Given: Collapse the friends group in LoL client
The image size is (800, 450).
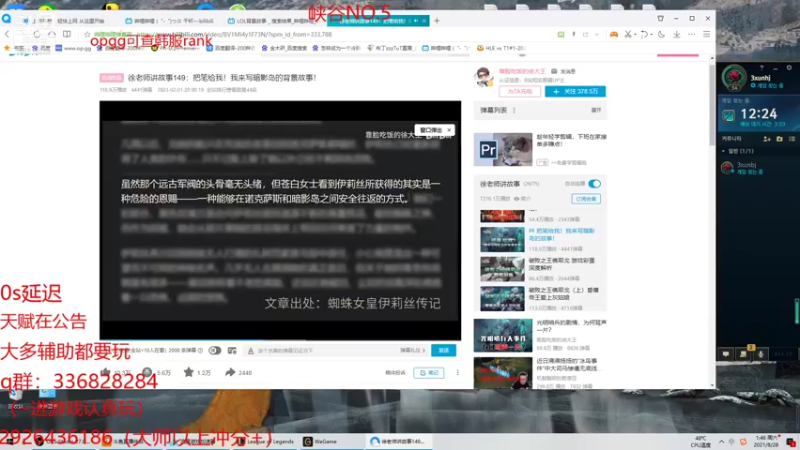Looking at the screenshot, I should 723,151.
